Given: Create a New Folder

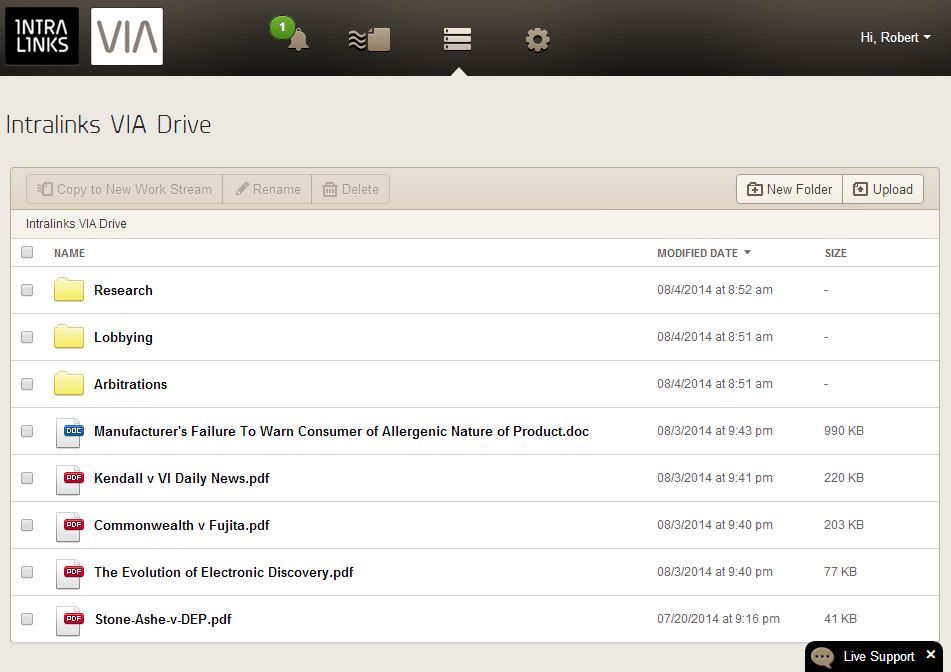Looking at the screenshot, I should click(x=790, y=189).
